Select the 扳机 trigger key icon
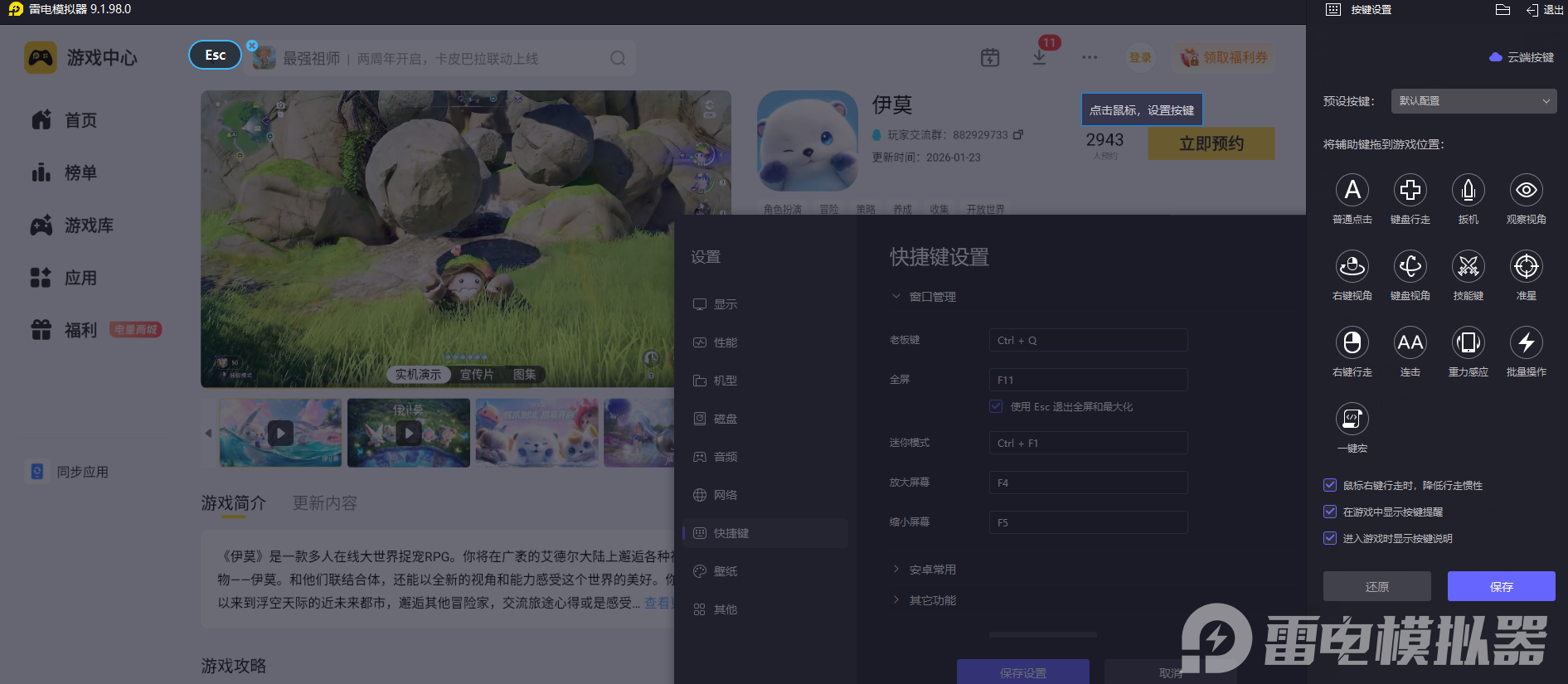The image size is (1568, 684). (1468, 191)
